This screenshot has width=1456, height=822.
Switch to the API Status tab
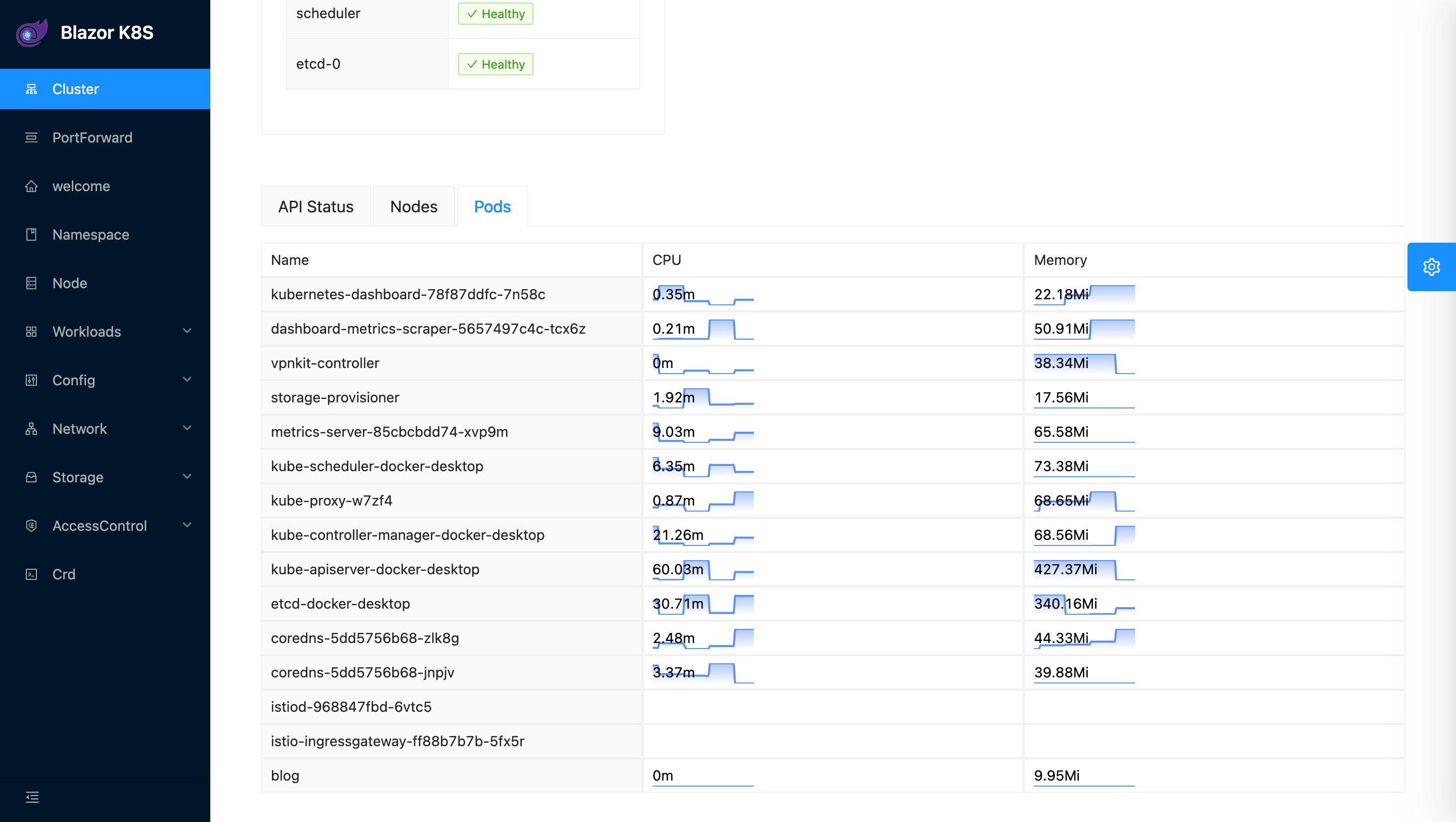coord(315,207)
